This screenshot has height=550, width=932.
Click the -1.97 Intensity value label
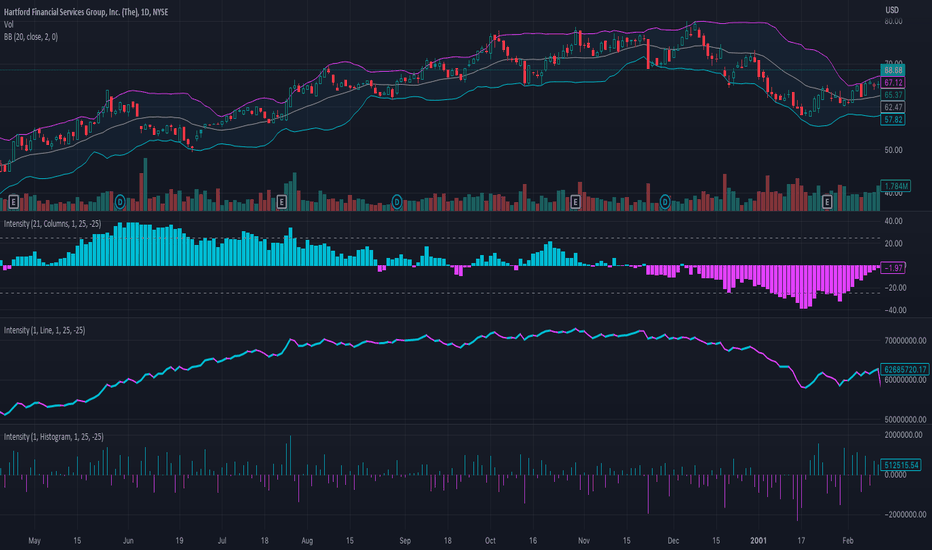pyautogui.click(x=893, y=268)
